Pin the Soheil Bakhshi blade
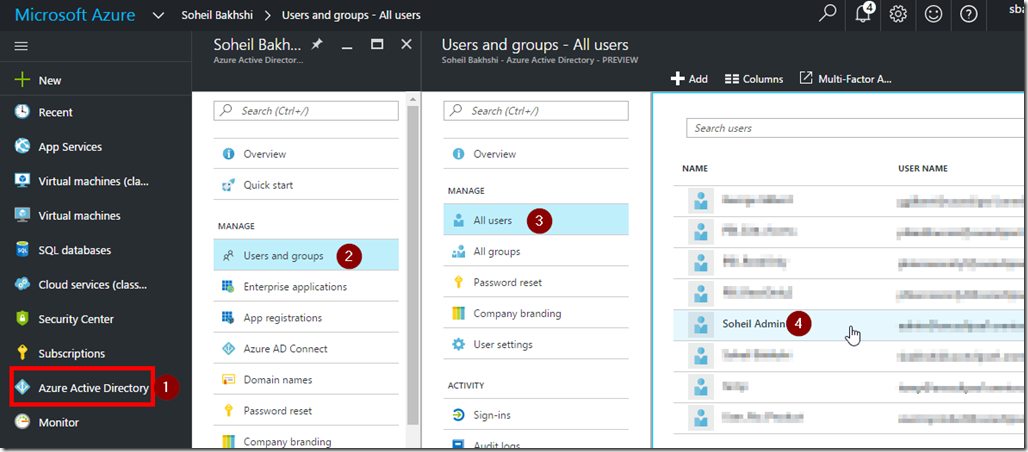The width and height of the screenshot is (1028, 452). (317, 45)
